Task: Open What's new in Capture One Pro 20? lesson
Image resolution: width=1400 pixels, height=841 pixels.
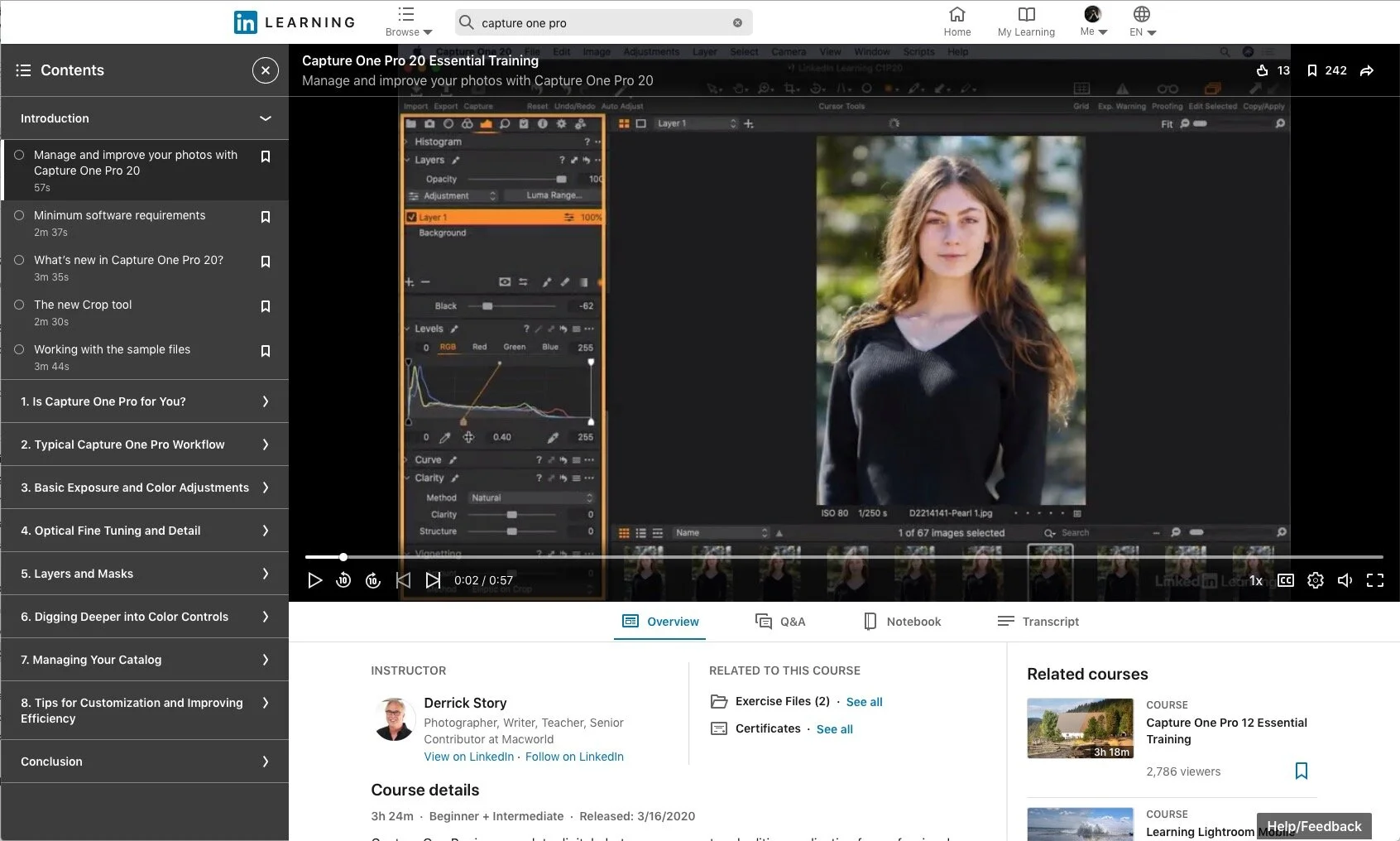Action: click(x=128, y=260)
